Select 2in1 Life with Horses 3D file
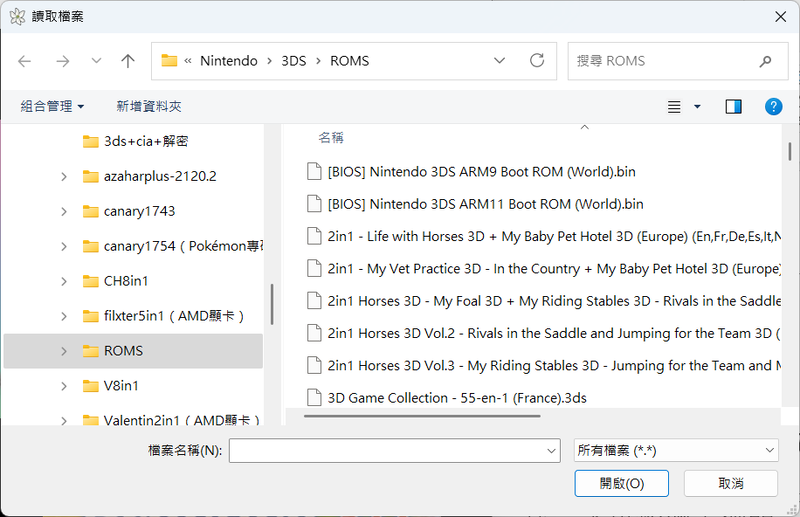Viewport: 800px width, 517px height. (x=554, y=236)
